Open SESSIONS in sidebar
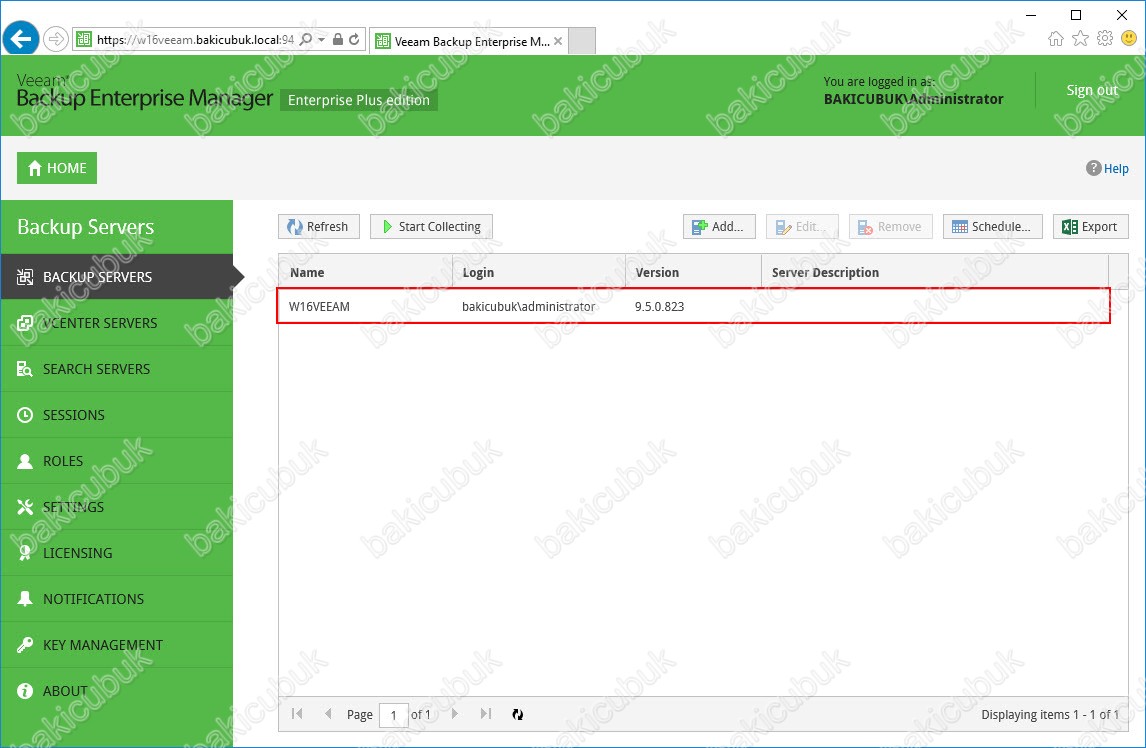 click(x=117, y=415)
